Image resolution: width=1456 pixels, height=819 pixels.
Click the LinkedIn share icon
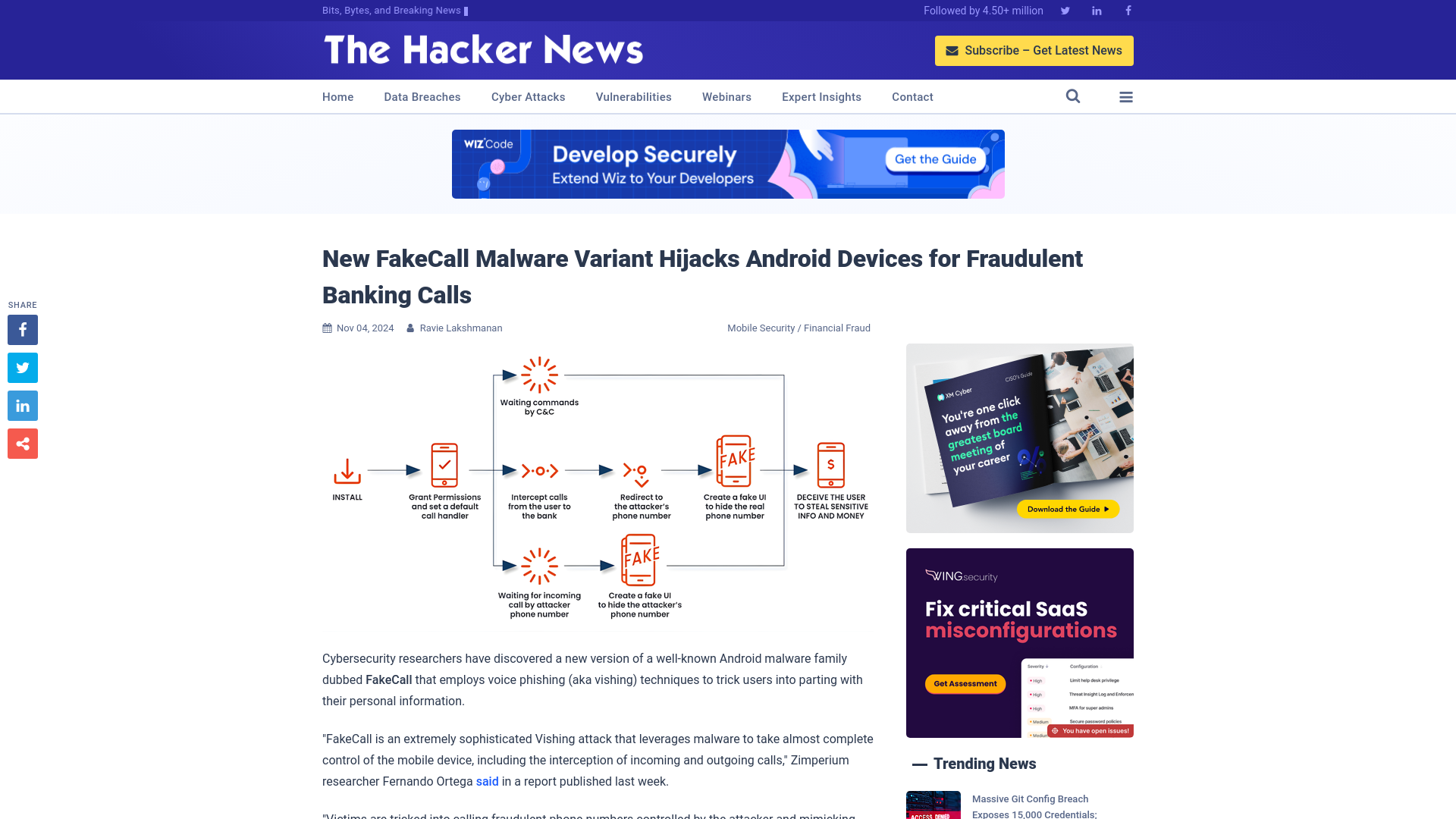(22, 405)
